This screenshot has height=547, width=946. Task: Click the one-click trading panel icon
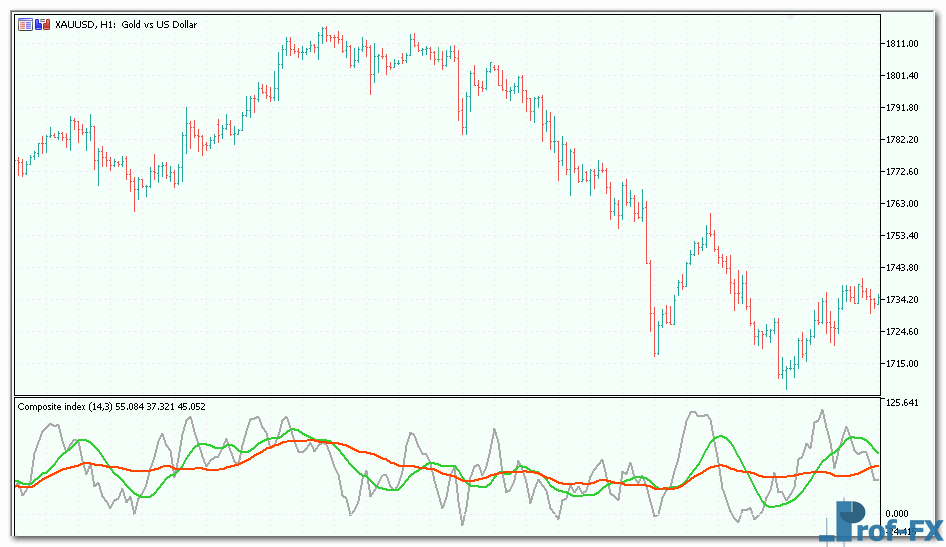25,24
